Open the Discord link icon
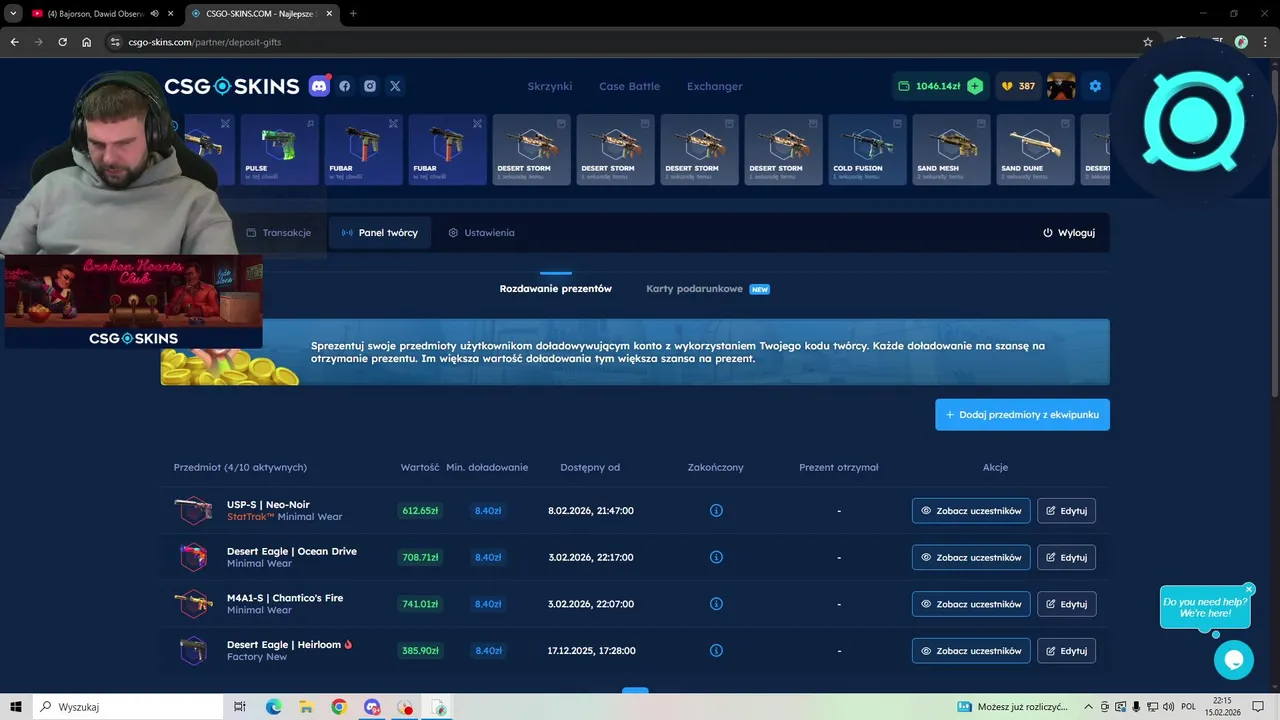This screenshot has width=1280, height=720. (319, 86)
